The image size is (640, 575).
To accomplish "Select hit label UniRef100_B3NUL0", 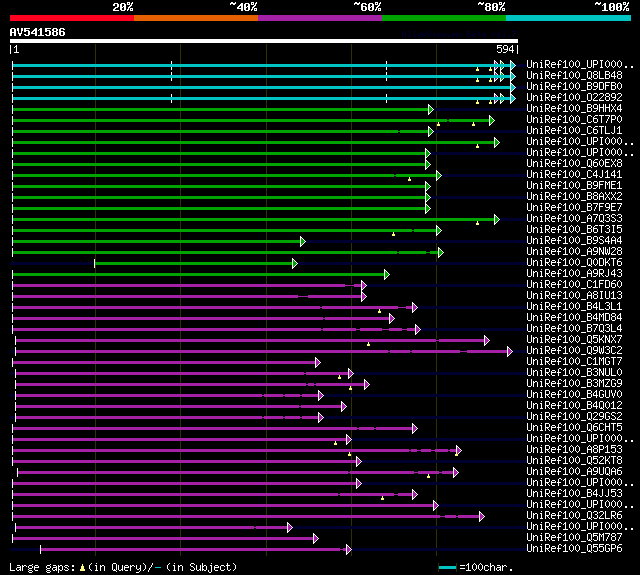I will point(574,373).
